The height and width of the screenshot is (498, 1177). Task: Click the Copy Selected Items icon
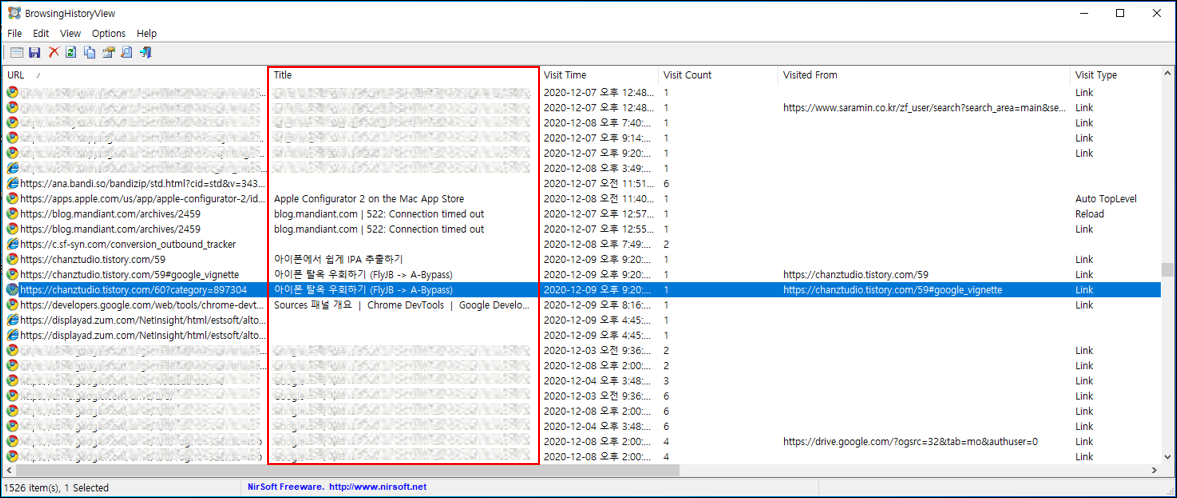pyautogui.click(x=90, y=53)
